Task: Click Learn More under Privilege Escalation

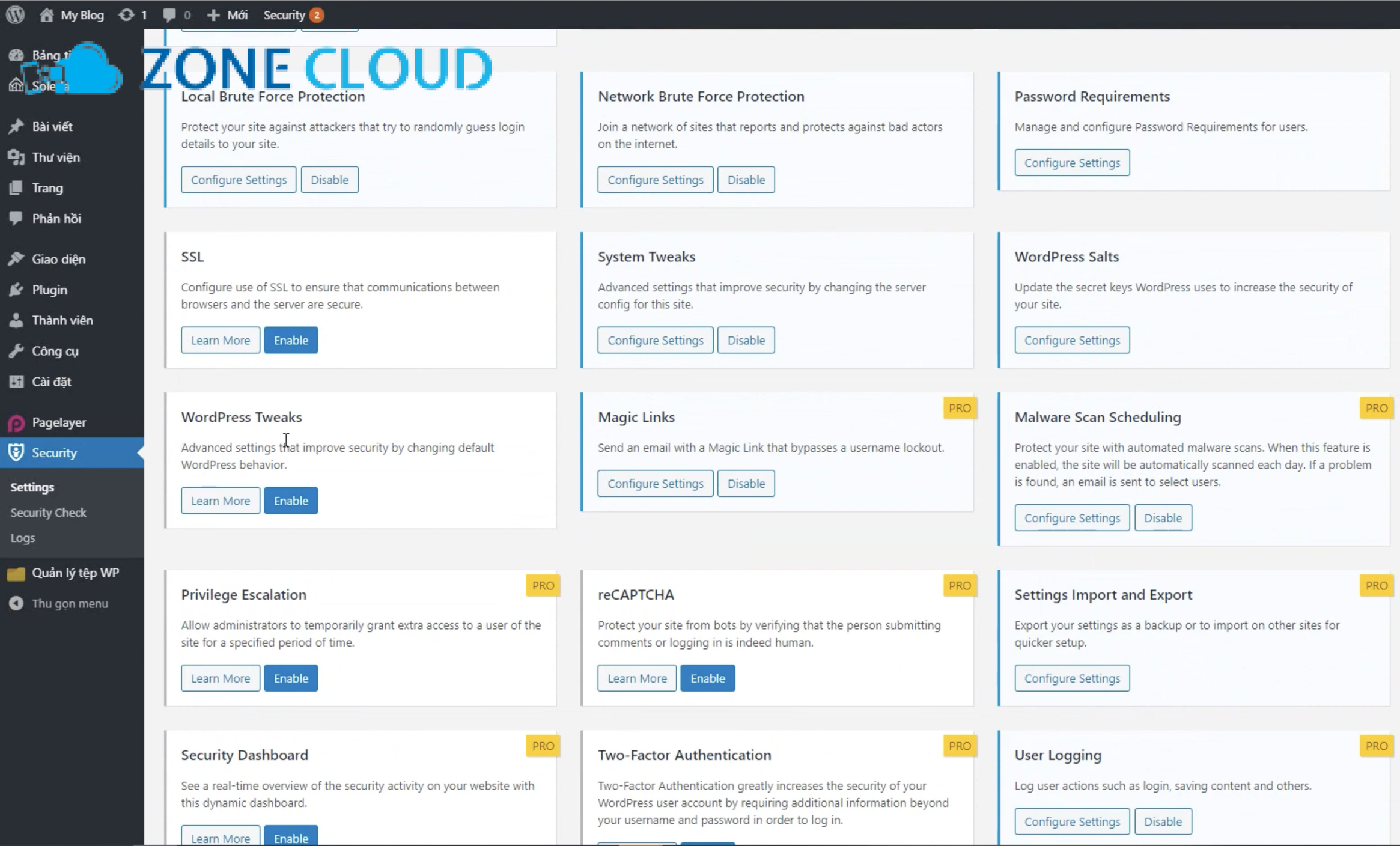Action: (220, 678)
